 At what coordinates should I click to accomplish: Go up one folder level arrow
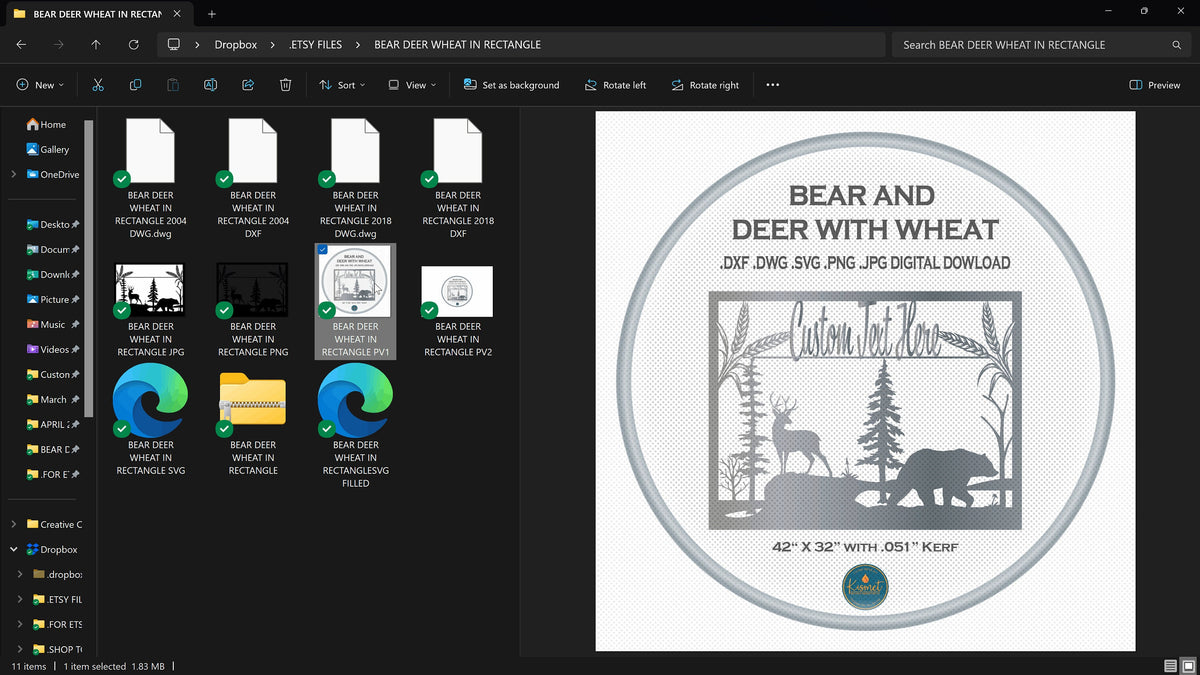tap(96, 45)
